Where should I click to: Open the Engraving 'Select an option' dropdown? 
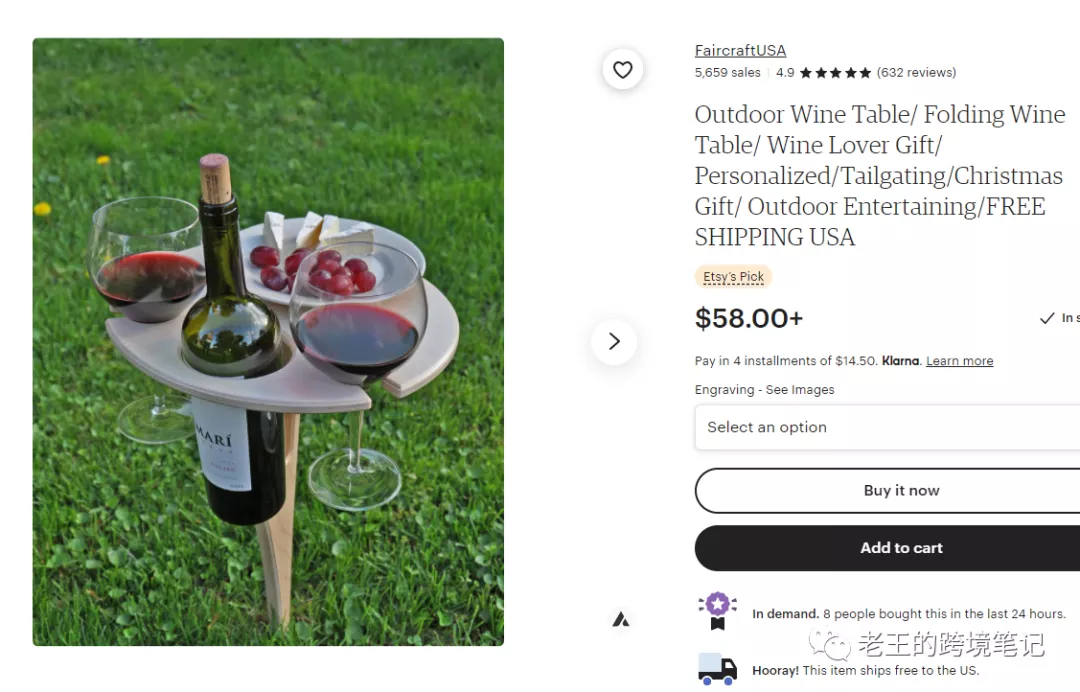887,427
